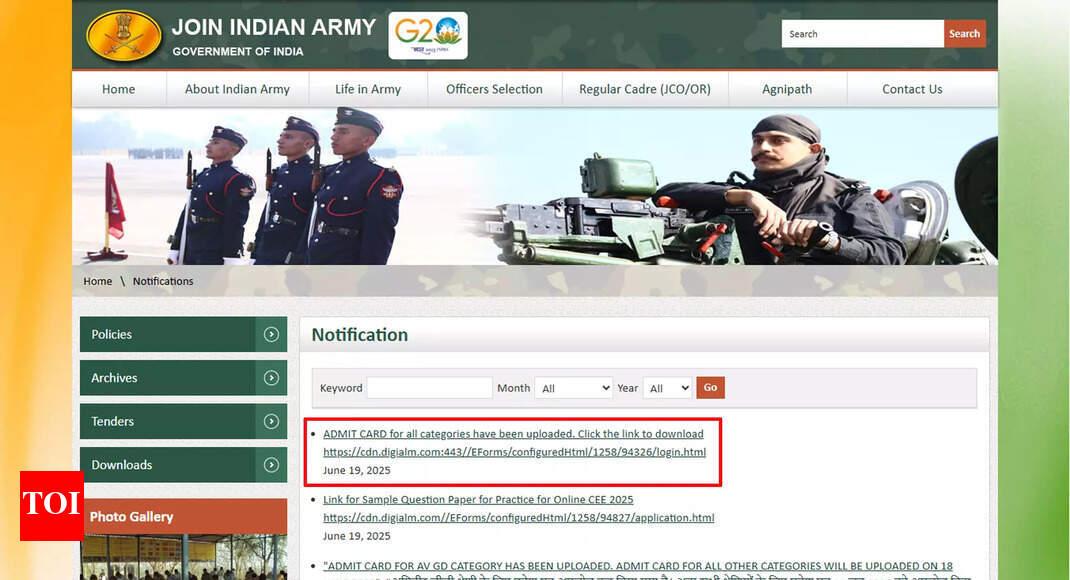Open the Month dropdown filter
This screenshot has width=1070, height=580.
[573, 388]
